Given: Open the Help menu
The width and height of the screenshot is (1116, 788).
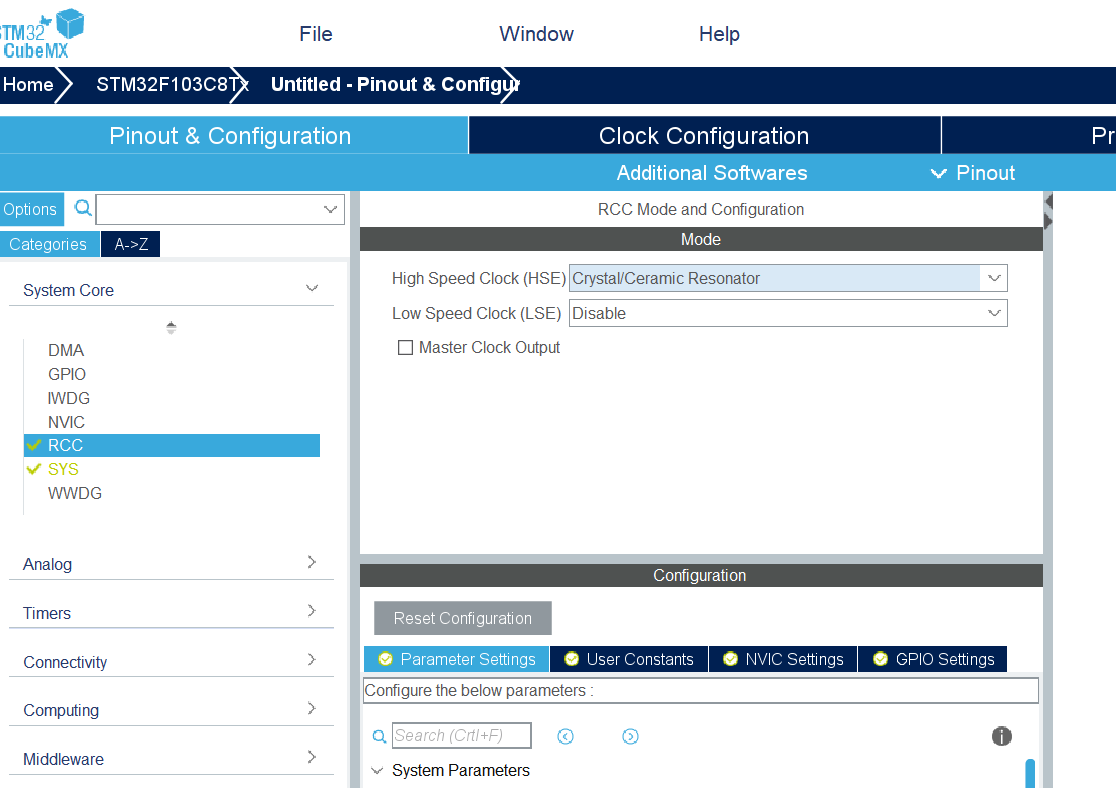Looking at the screenshot, I should (x=719, y=34).
